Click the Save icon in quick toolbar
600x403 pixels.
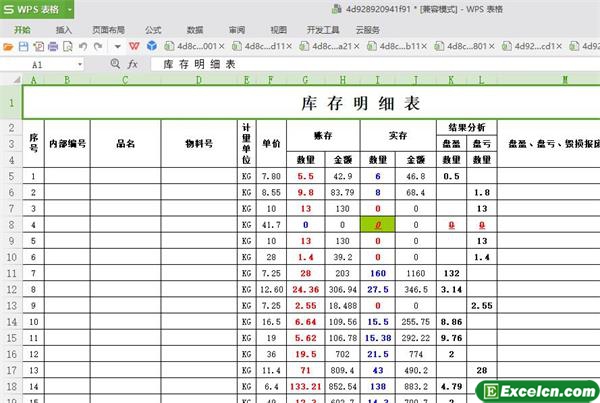pyautogui.click(x=23, y=47)
